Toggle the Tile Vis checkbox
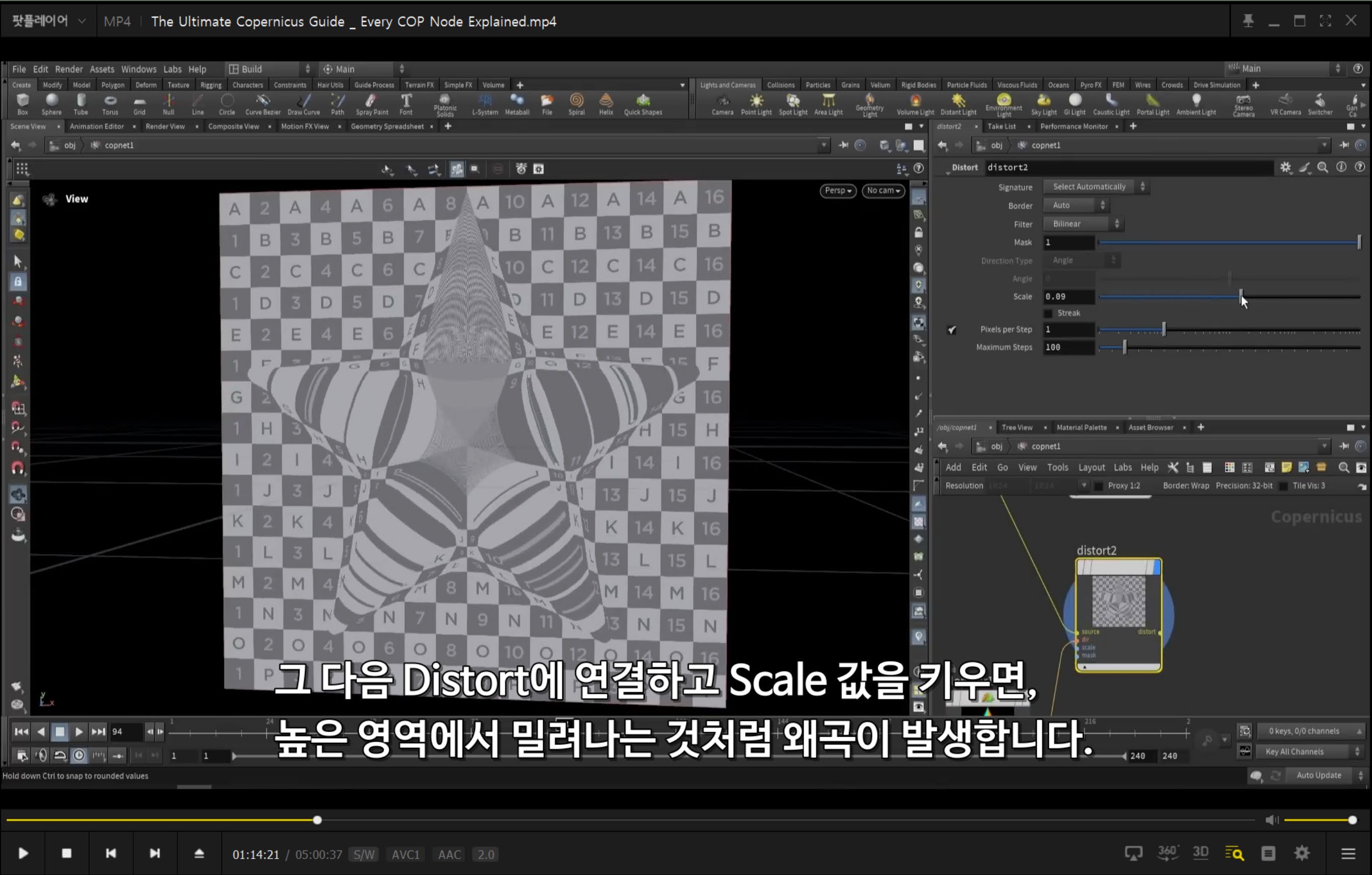Screen dimensions: 1372x875 point(1283,485)
